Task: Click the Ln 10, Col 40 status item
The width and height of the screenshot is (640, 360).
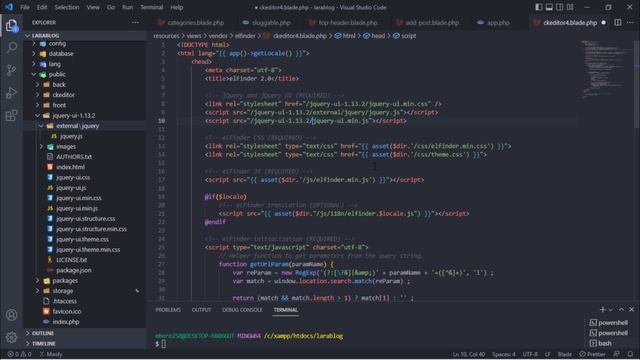Action: pyautogui.click(x=469, y=354)
